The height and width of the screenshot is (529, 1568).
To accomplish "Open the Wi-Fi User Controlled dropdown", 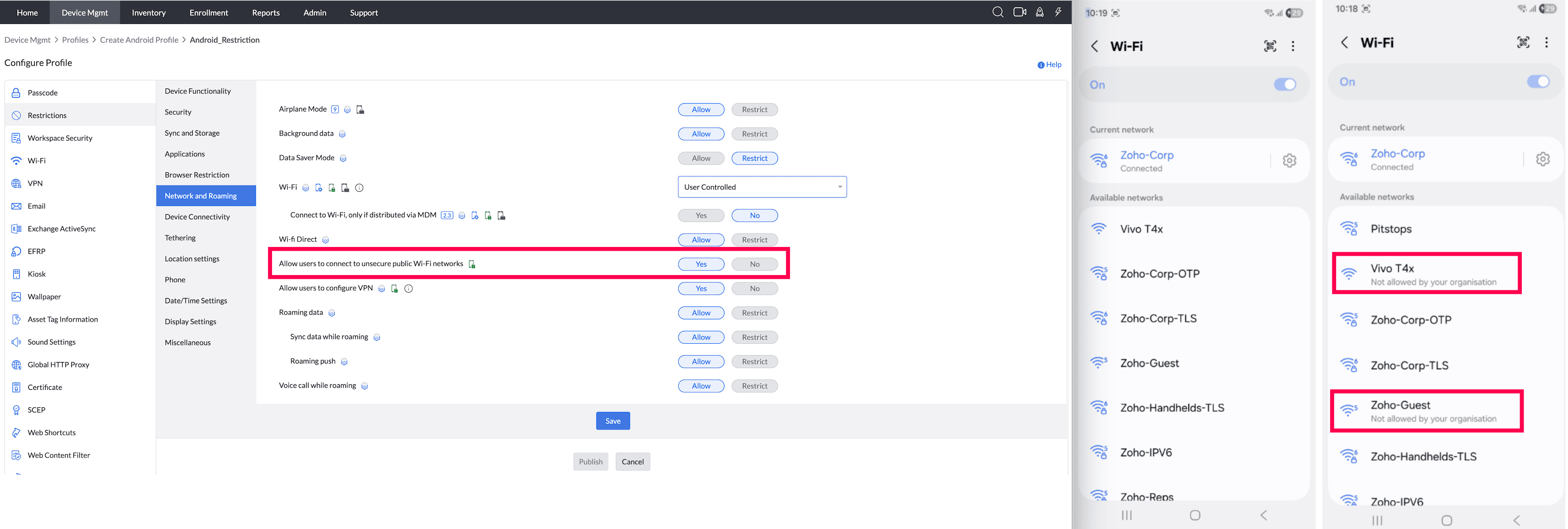I will pos(761,187).
